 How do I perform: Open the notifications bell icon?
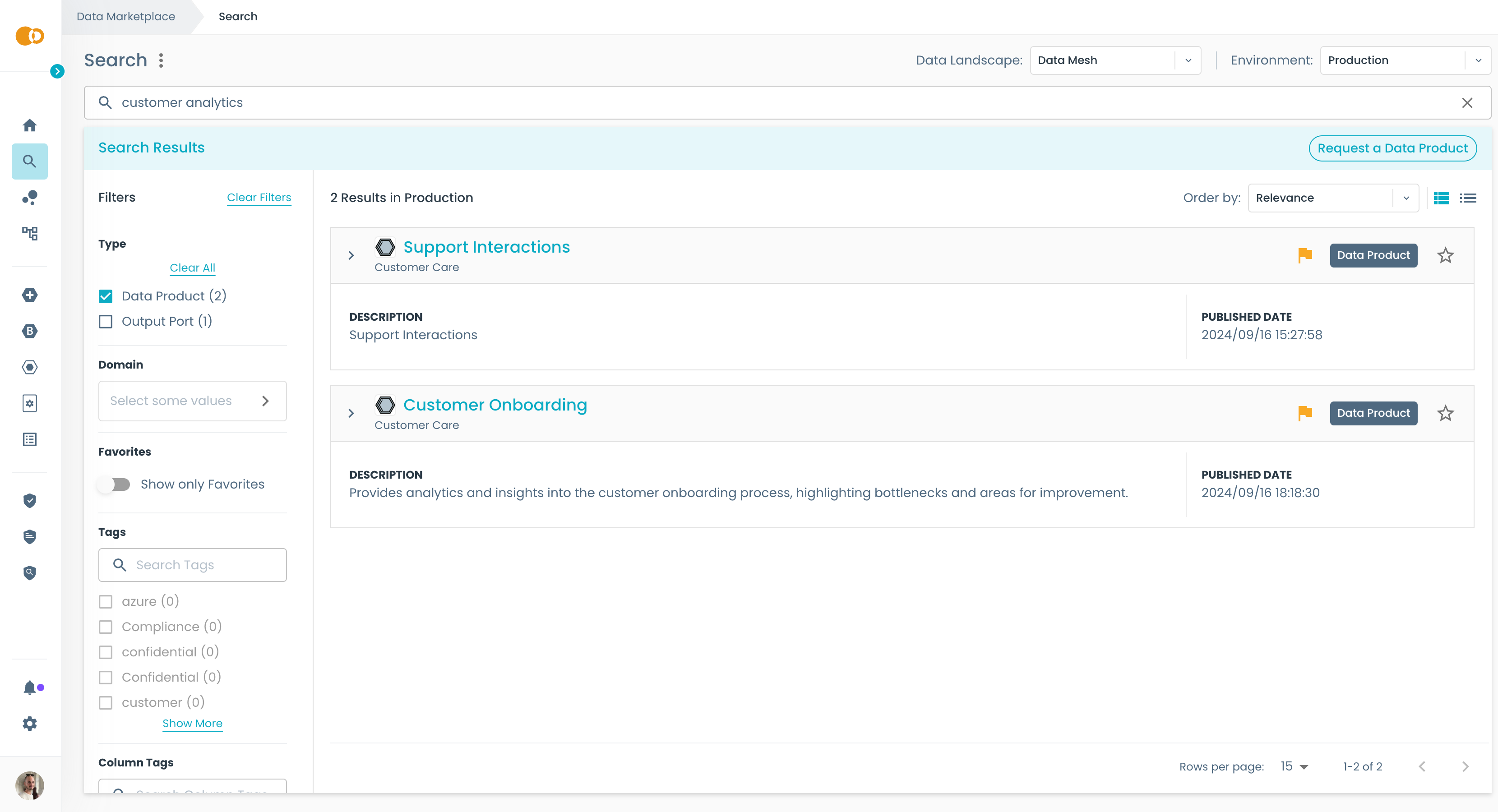(x=30, y=687)
